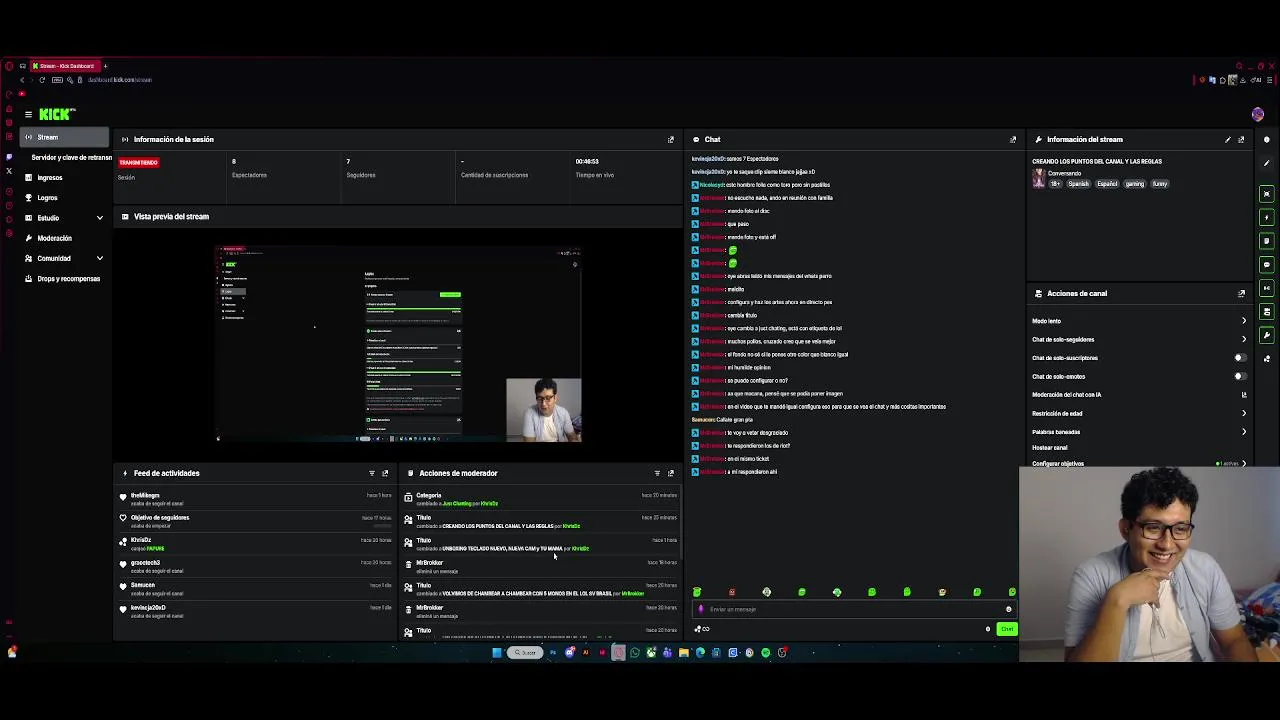Toggle the lightning activity feed widget icon

pyautogui.click(x=1267, y=217)
